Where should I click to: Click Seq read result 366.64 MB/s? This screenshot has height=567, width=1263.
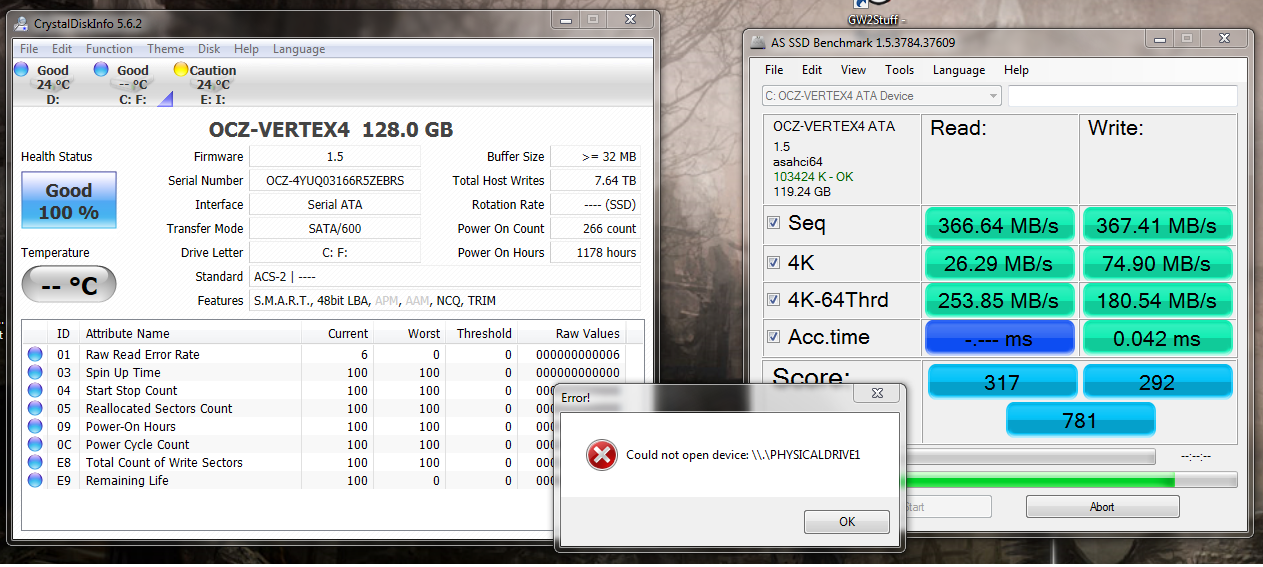[x=1000, y=225]
